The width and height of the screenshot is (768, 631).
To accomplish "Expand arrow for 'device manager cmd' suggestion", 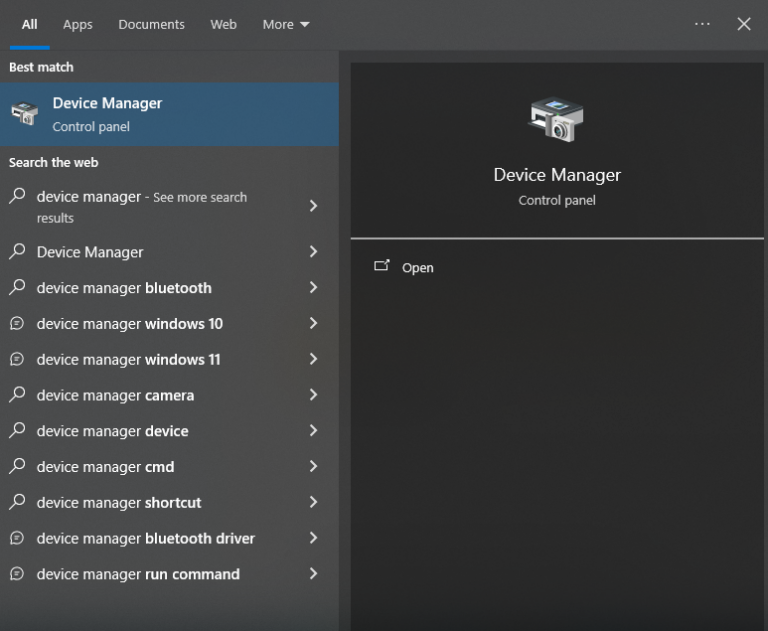I will coord(313,467).
